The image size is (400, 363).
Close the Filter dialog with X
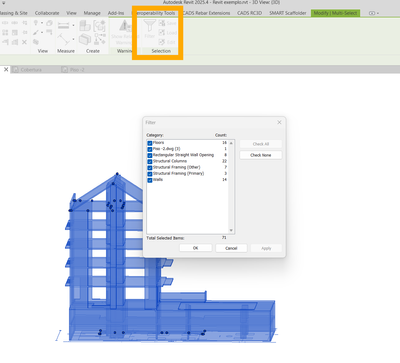tap(279, 123)
